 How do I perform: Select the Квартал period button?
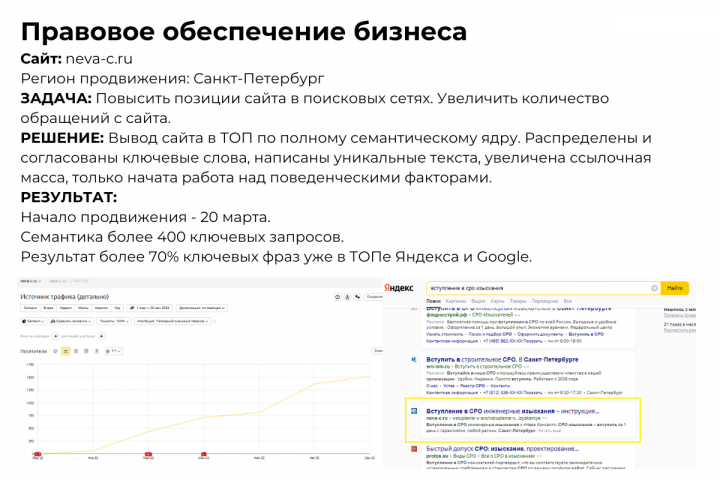click(x=101, y=308)
